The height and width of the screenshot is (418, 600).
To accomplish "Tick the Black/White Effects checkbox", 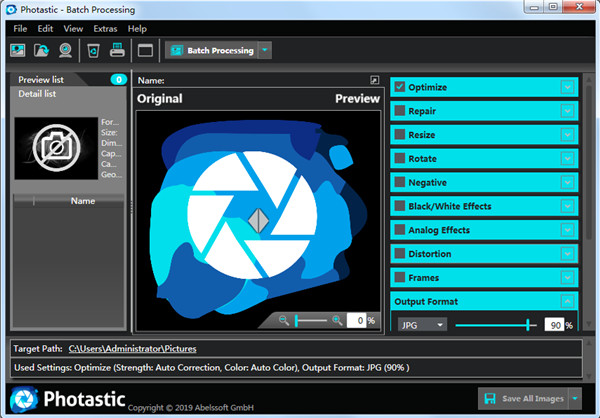I will click(400, 206).
